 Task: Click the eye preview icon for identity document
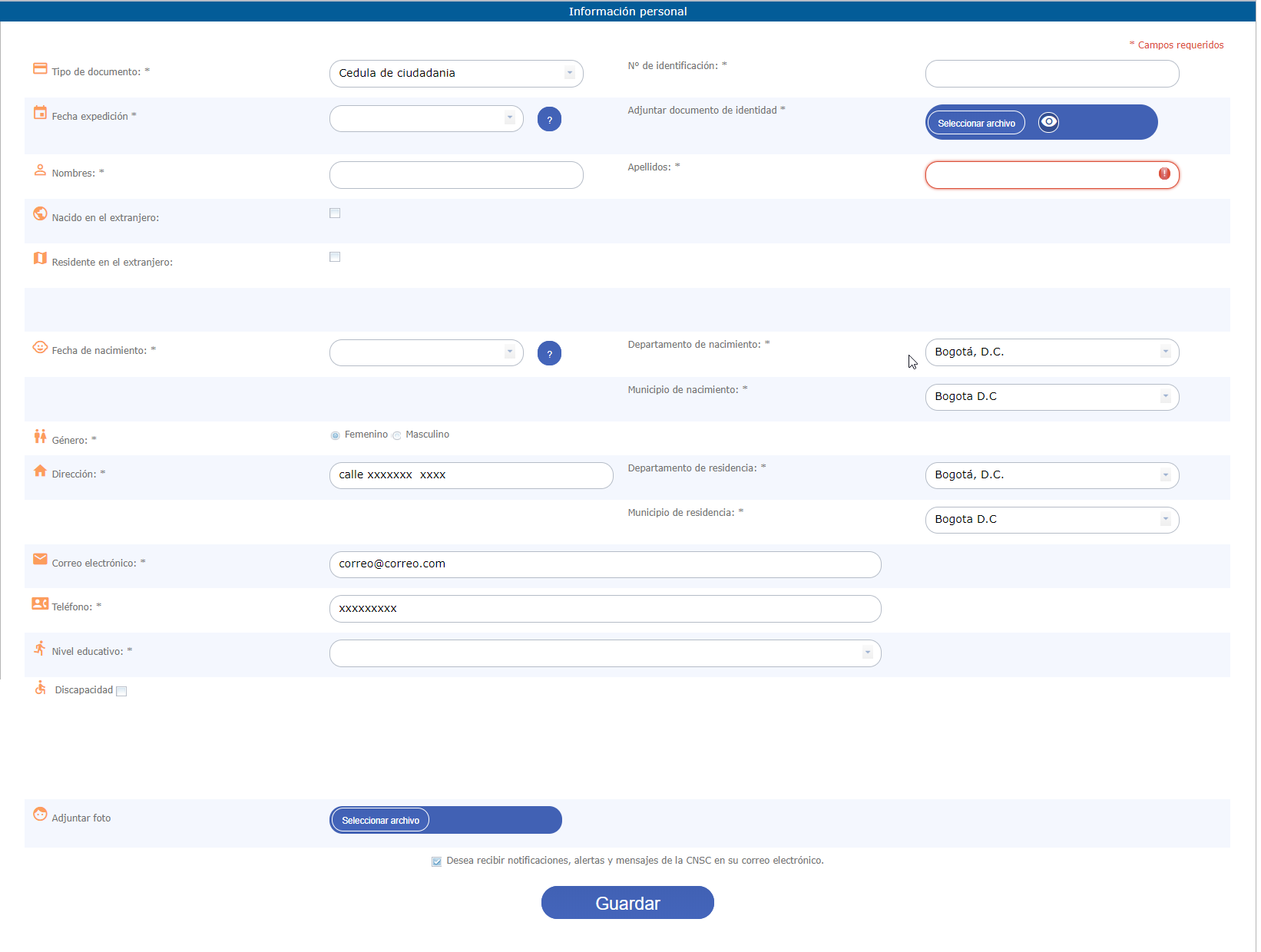coord(1048,122)
